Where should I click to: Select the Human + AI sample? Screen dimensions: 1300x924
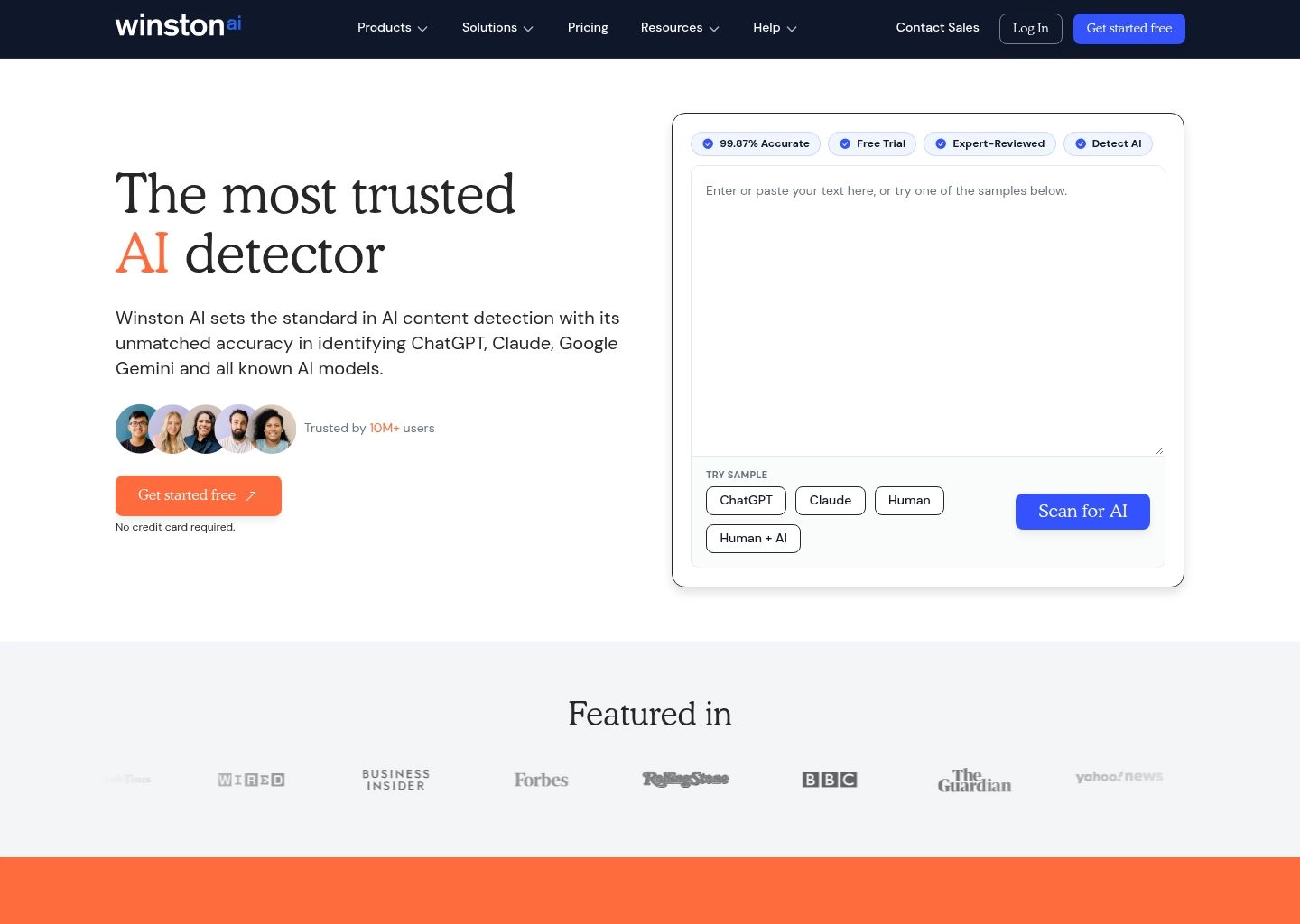point(753,539)
